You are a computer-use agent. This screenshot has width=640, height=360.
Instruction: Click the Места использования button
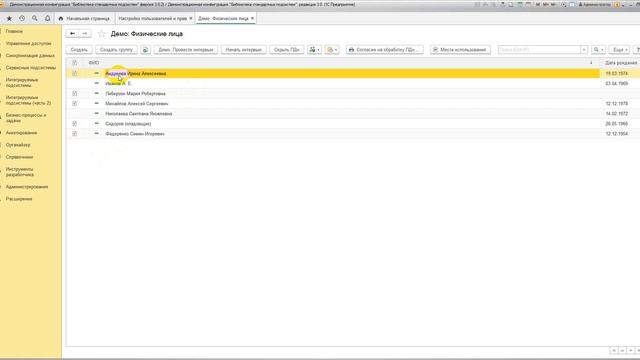point(460,50)
